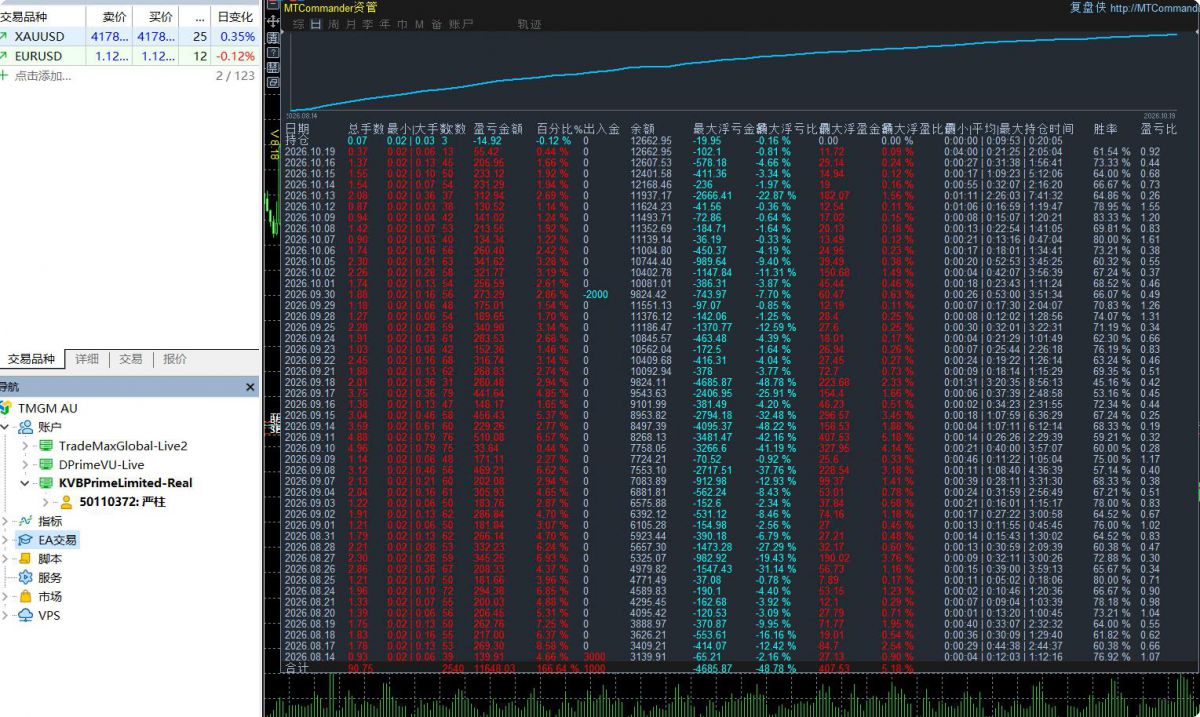Click the 账户 accounts people icon
This screenshot has width=1200, height=717.
[26, 427]
